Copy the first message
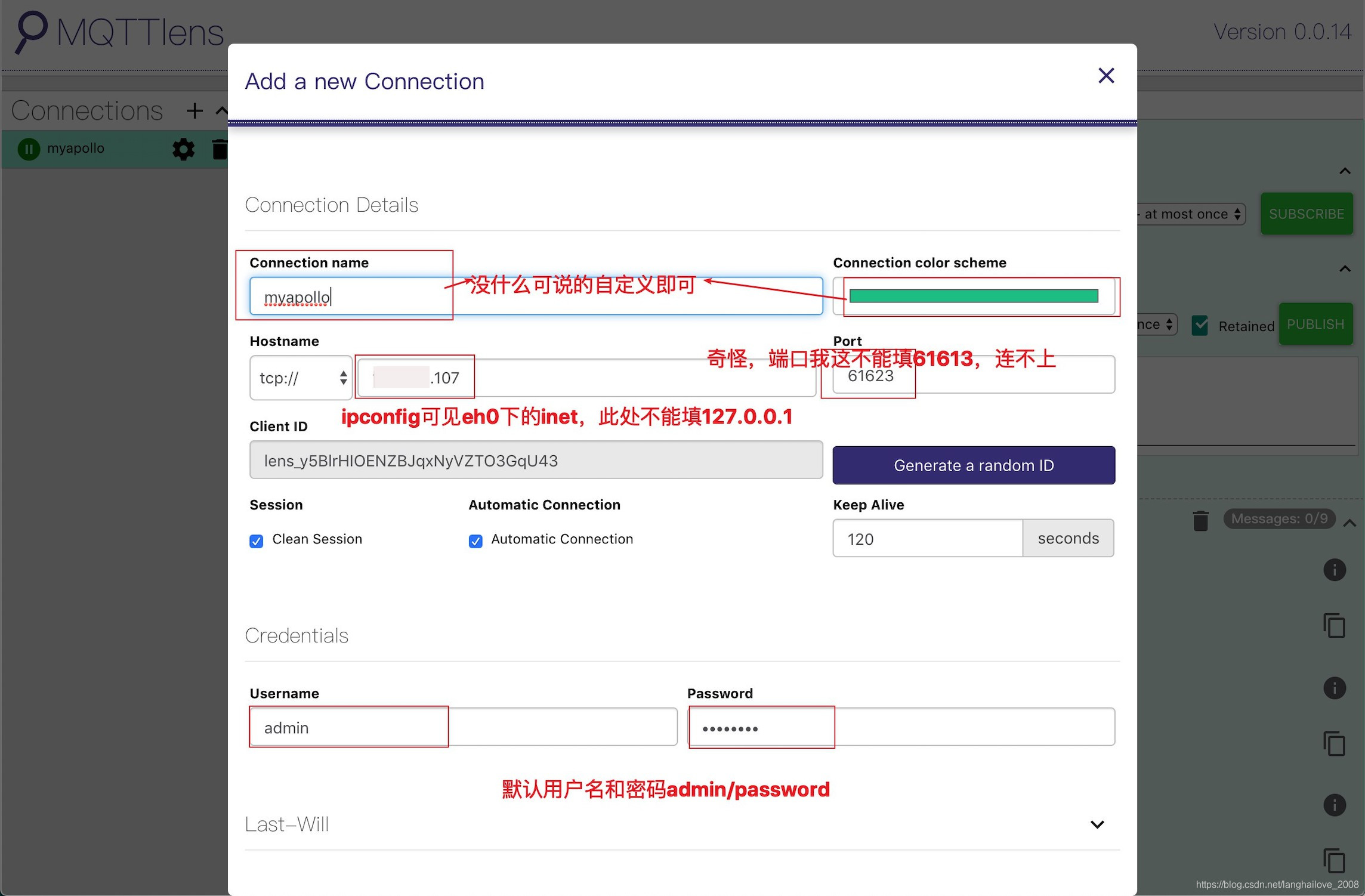 point(1335,626)
